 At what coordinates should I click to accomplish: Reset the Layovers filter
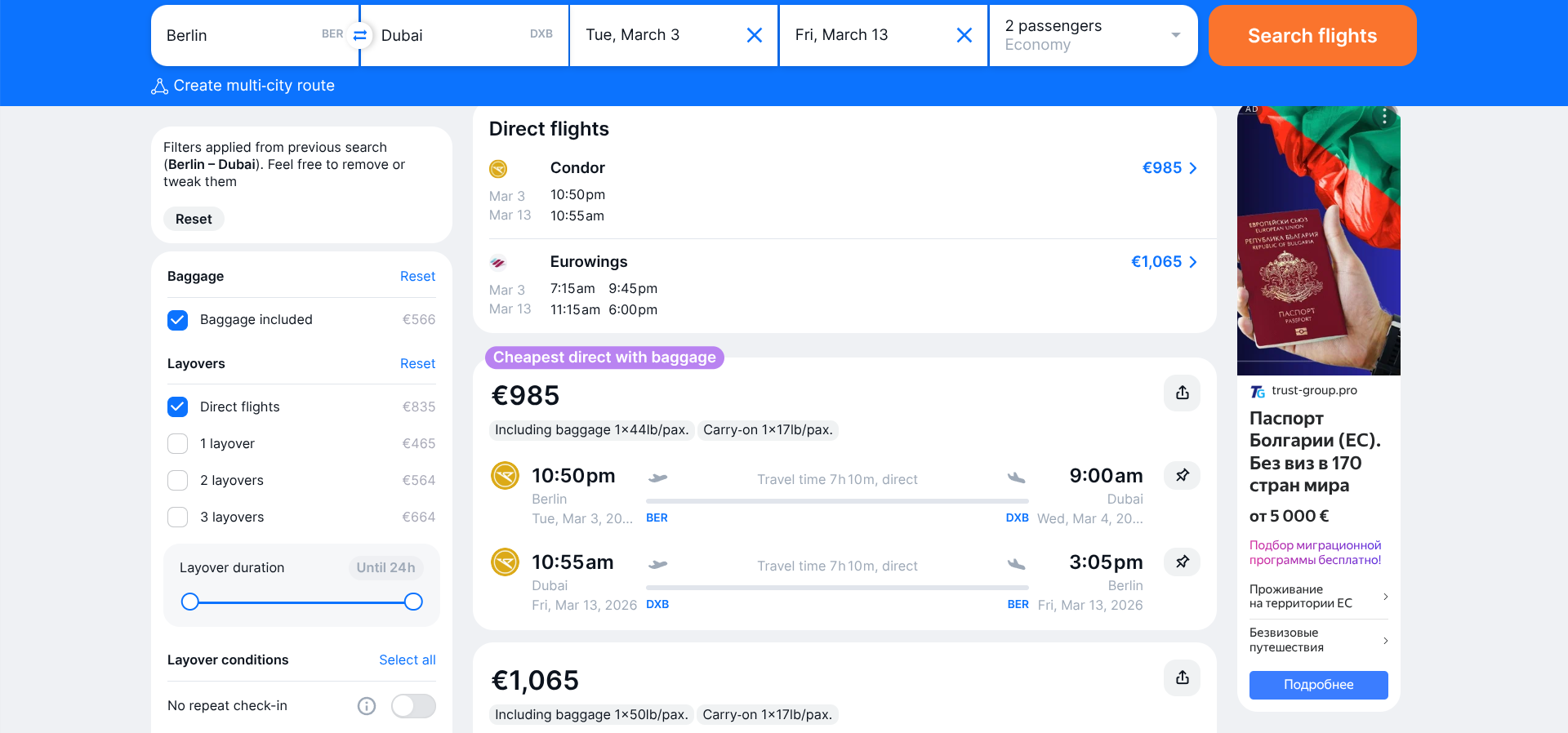[x=417, y=363]
